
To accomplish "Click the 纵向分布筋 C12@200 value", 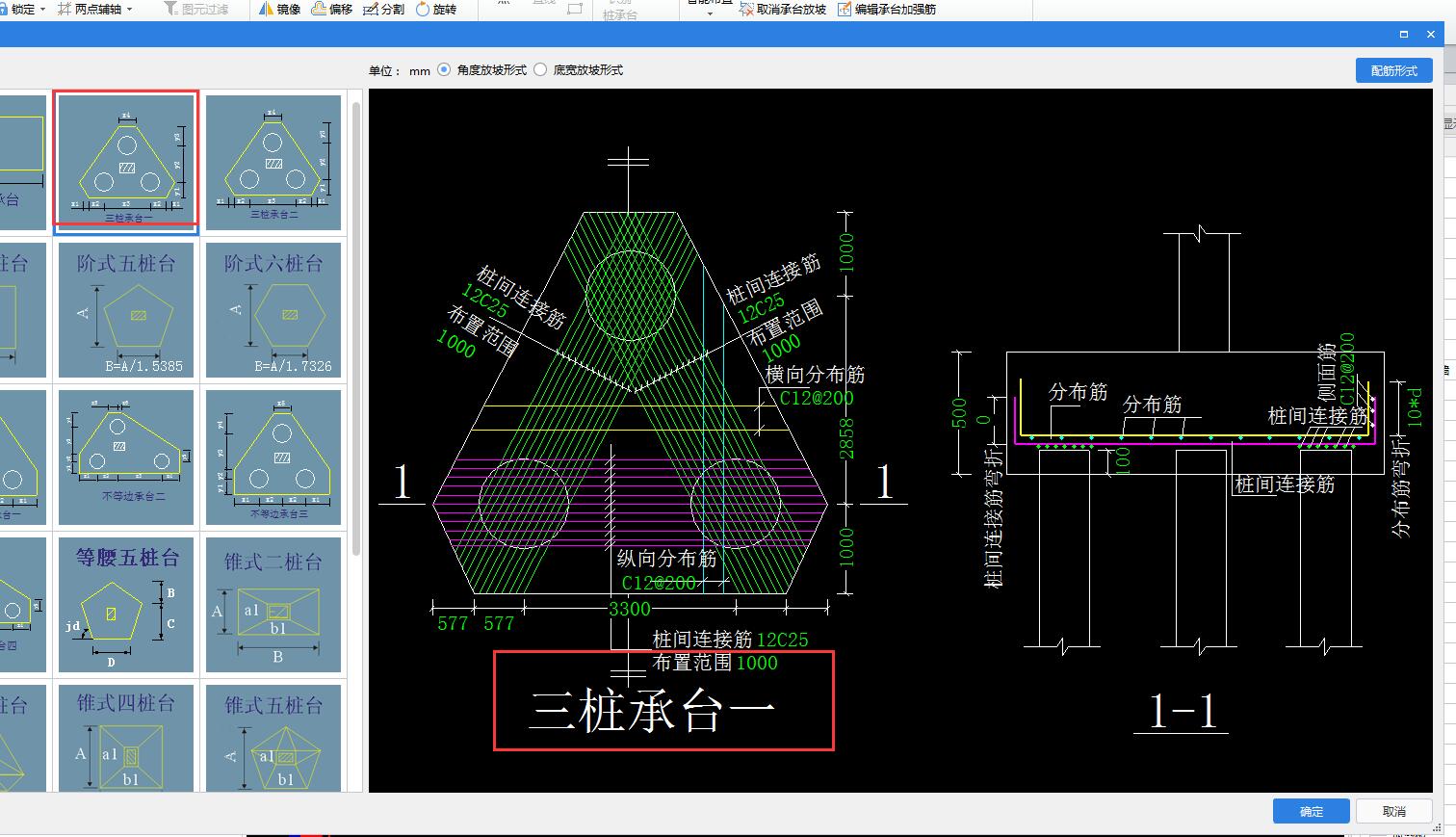I will point(659,583).
